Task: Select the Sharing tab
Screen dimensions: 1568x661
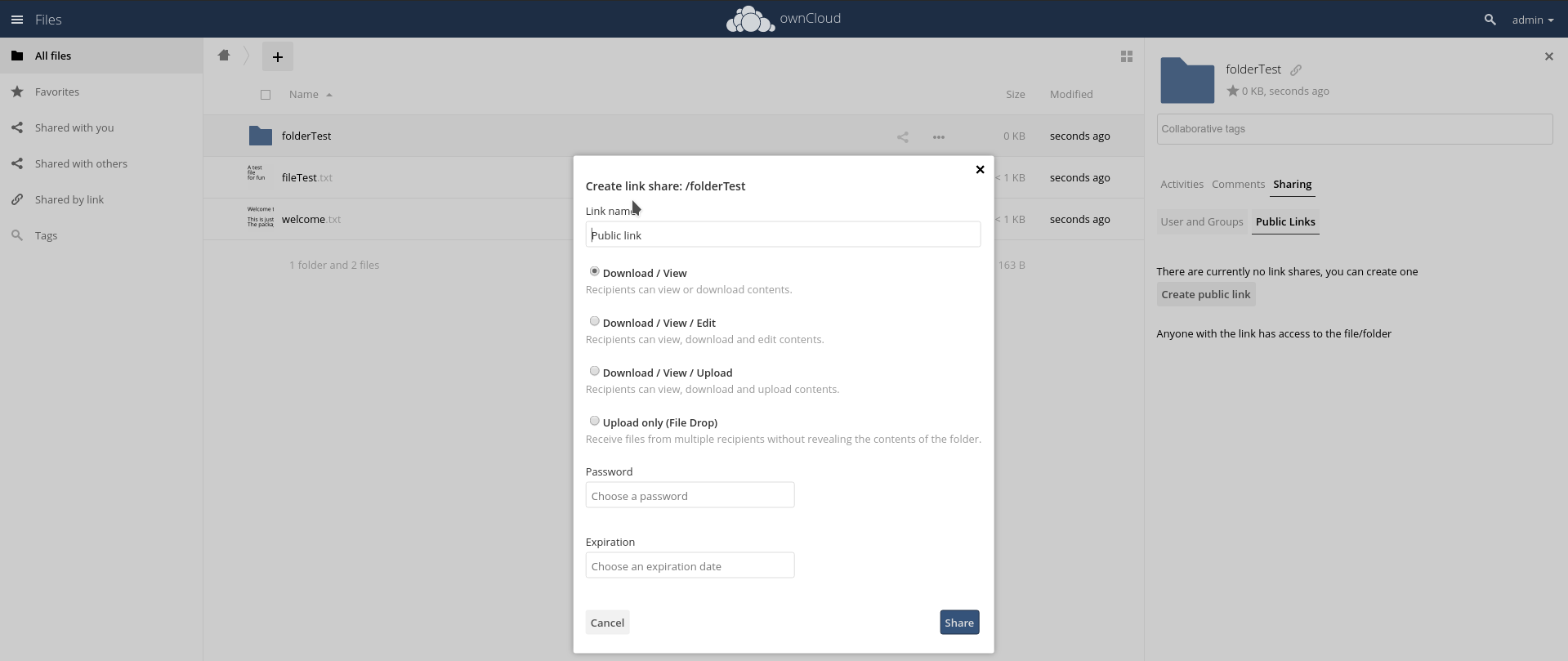Action: (1292, 185)
